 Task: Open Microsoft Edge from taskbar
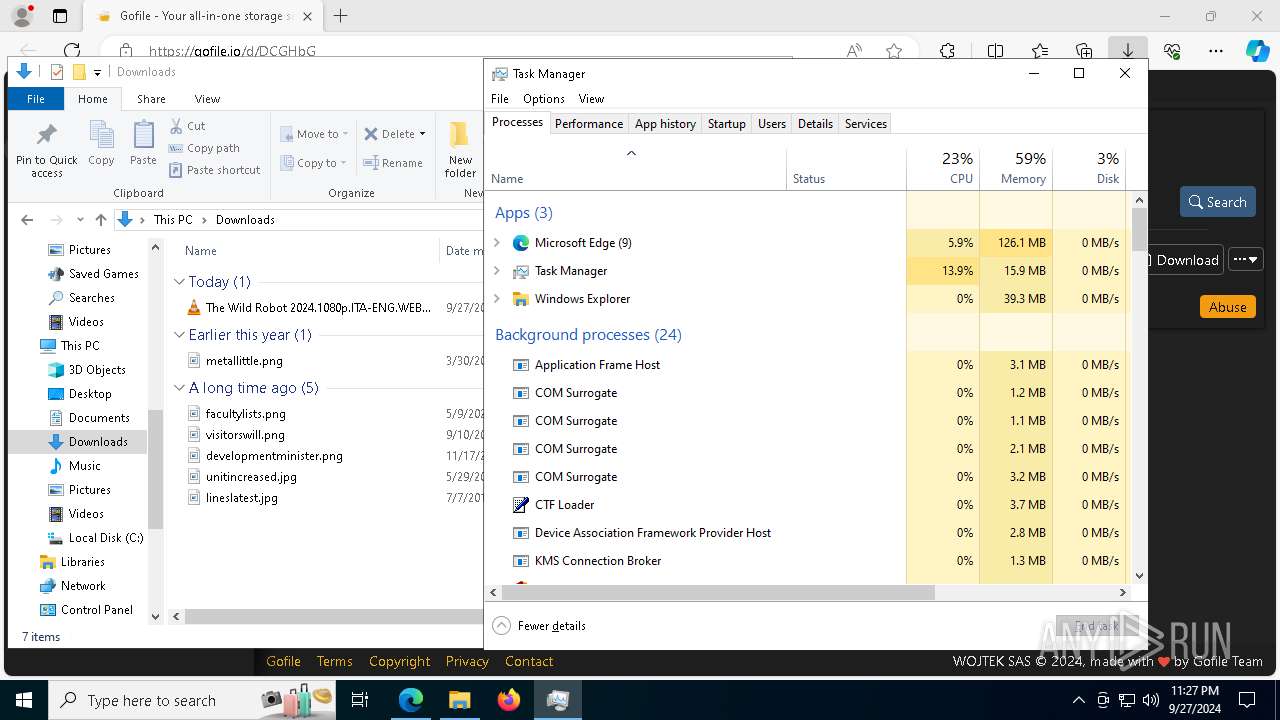411,700
